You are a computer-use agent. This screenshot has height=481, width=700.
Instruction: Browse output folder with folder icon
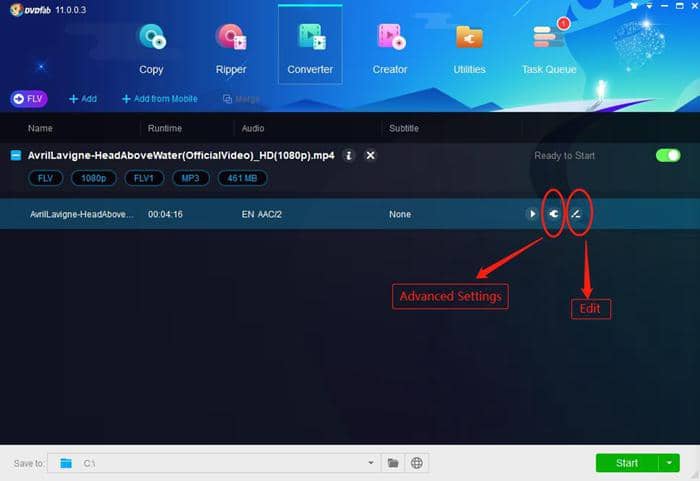393,463
